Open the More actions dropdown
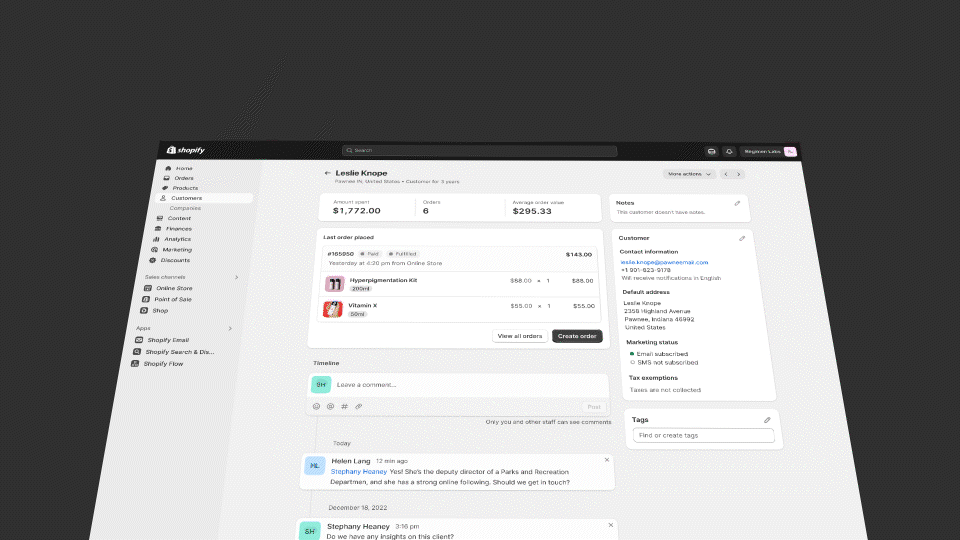Screen dimensions: 960x540 [x=689, y=174]
